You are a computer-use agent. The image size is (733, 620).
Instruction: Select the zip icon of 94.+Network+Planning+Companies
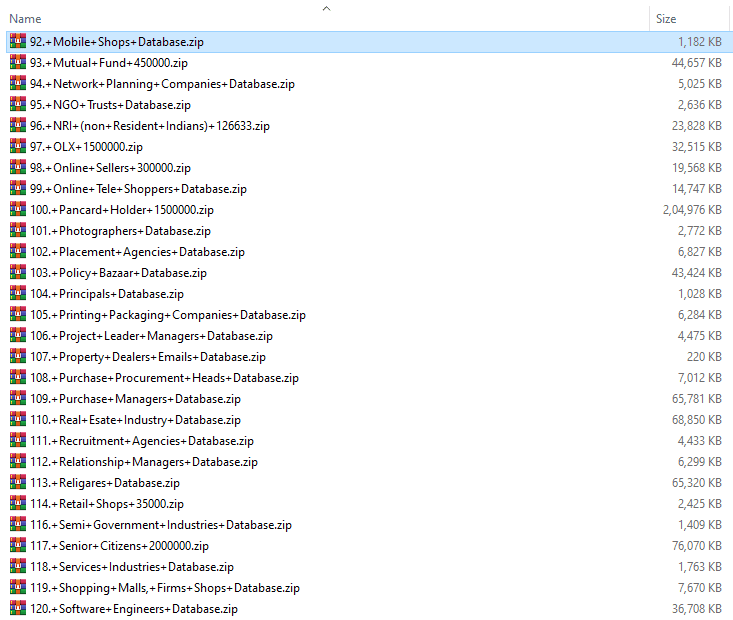click(18, 83)
